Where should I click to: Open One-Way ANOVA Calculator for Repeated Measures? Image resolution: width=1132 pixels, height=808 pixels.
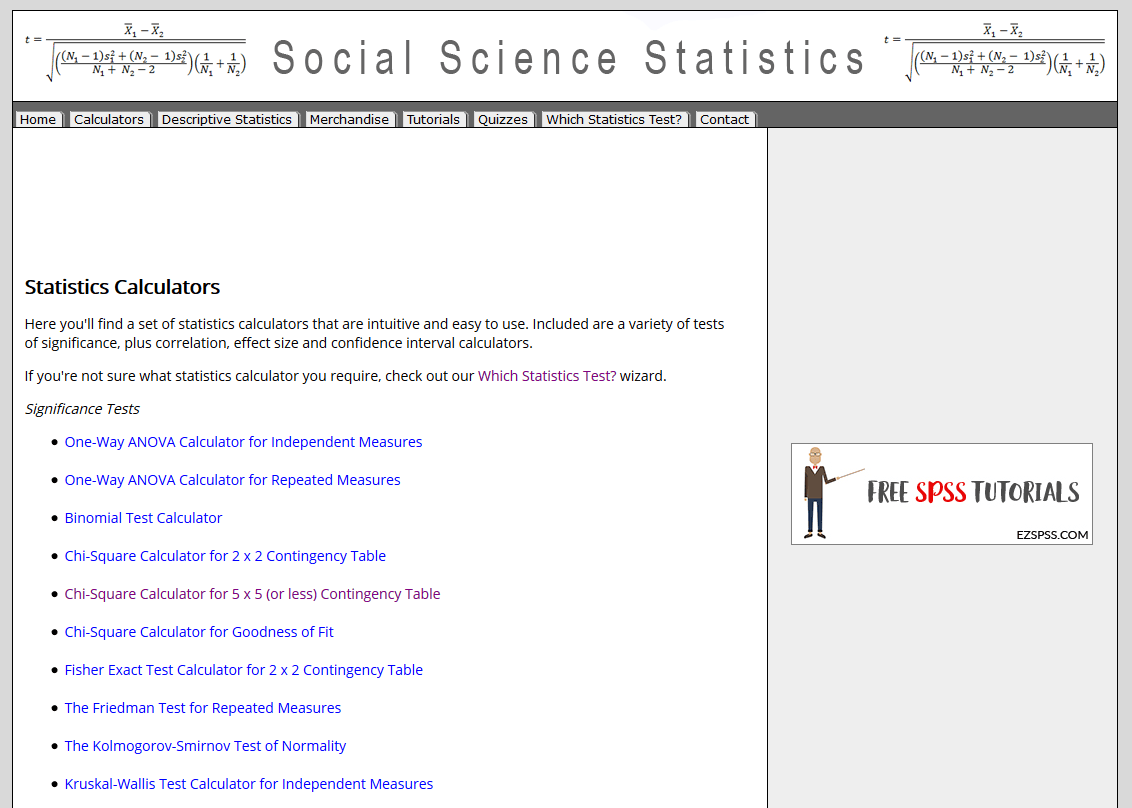click(232, 480)
